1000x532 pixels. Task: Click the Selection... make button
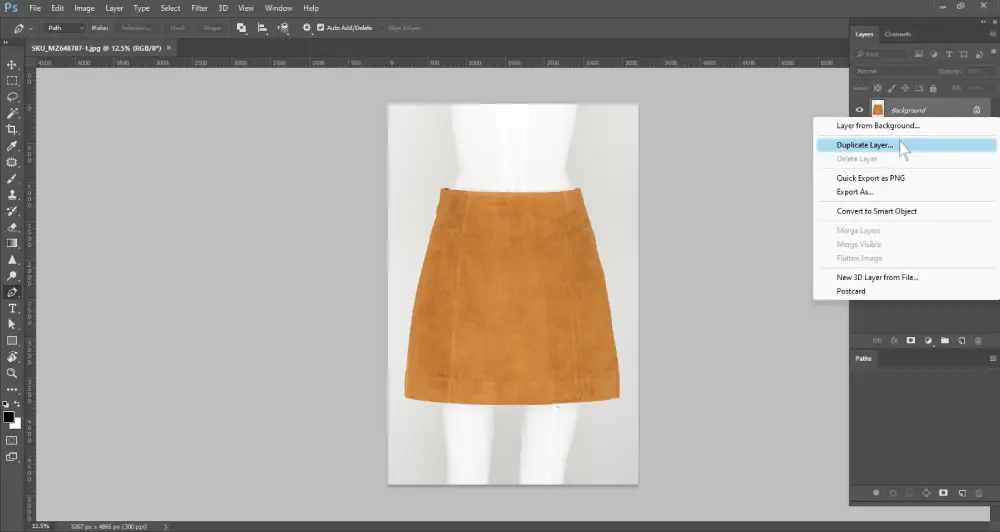point(136,28)
